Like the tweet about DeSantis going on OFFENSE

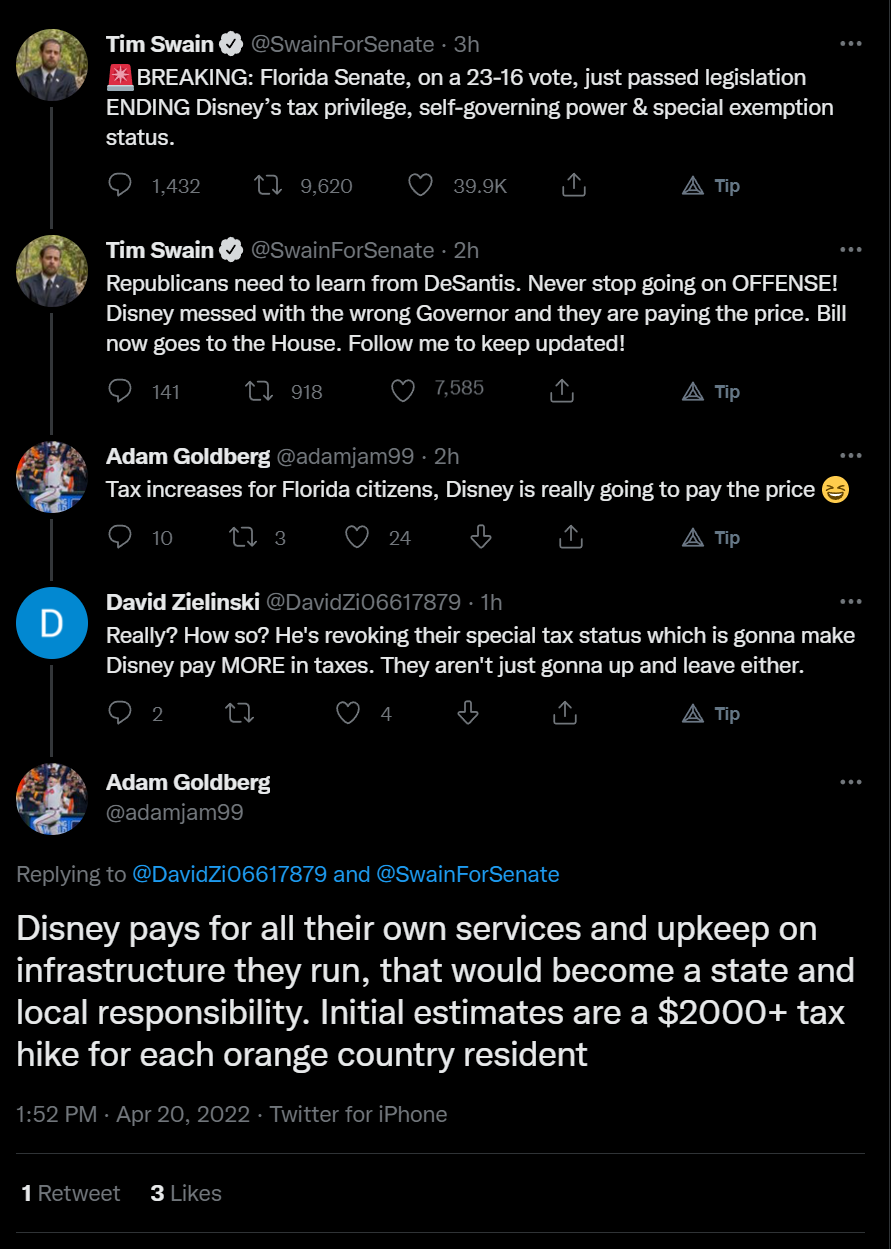(x=403, y=391)
